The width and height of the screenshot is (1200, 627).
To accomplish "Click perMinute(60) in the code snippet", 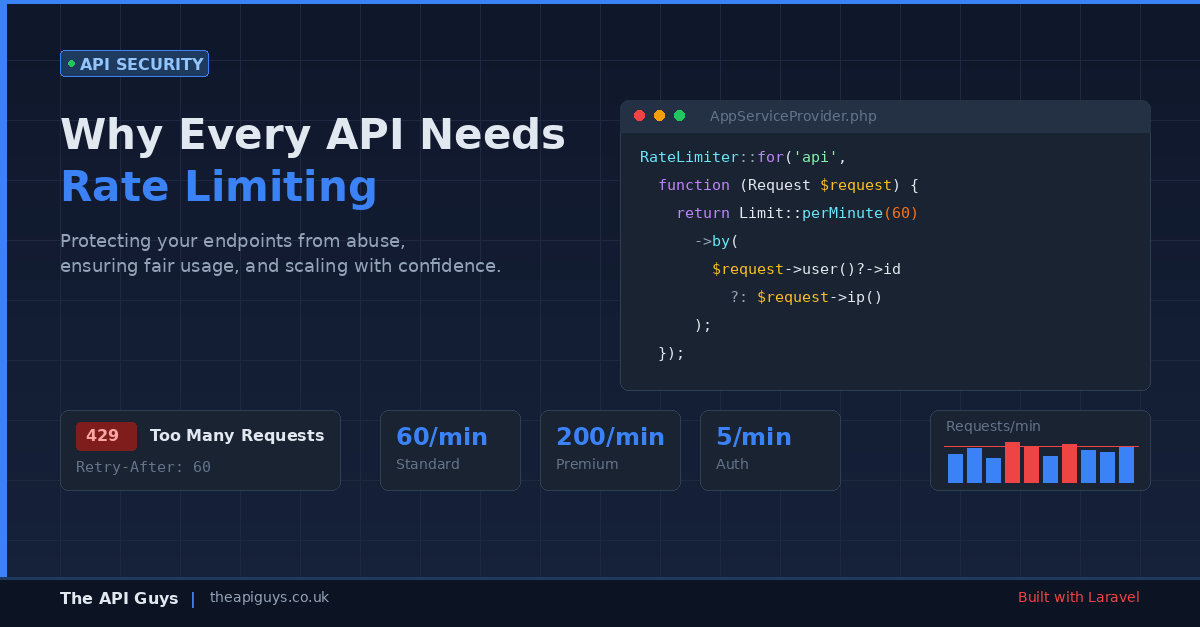I will [859, 213].
